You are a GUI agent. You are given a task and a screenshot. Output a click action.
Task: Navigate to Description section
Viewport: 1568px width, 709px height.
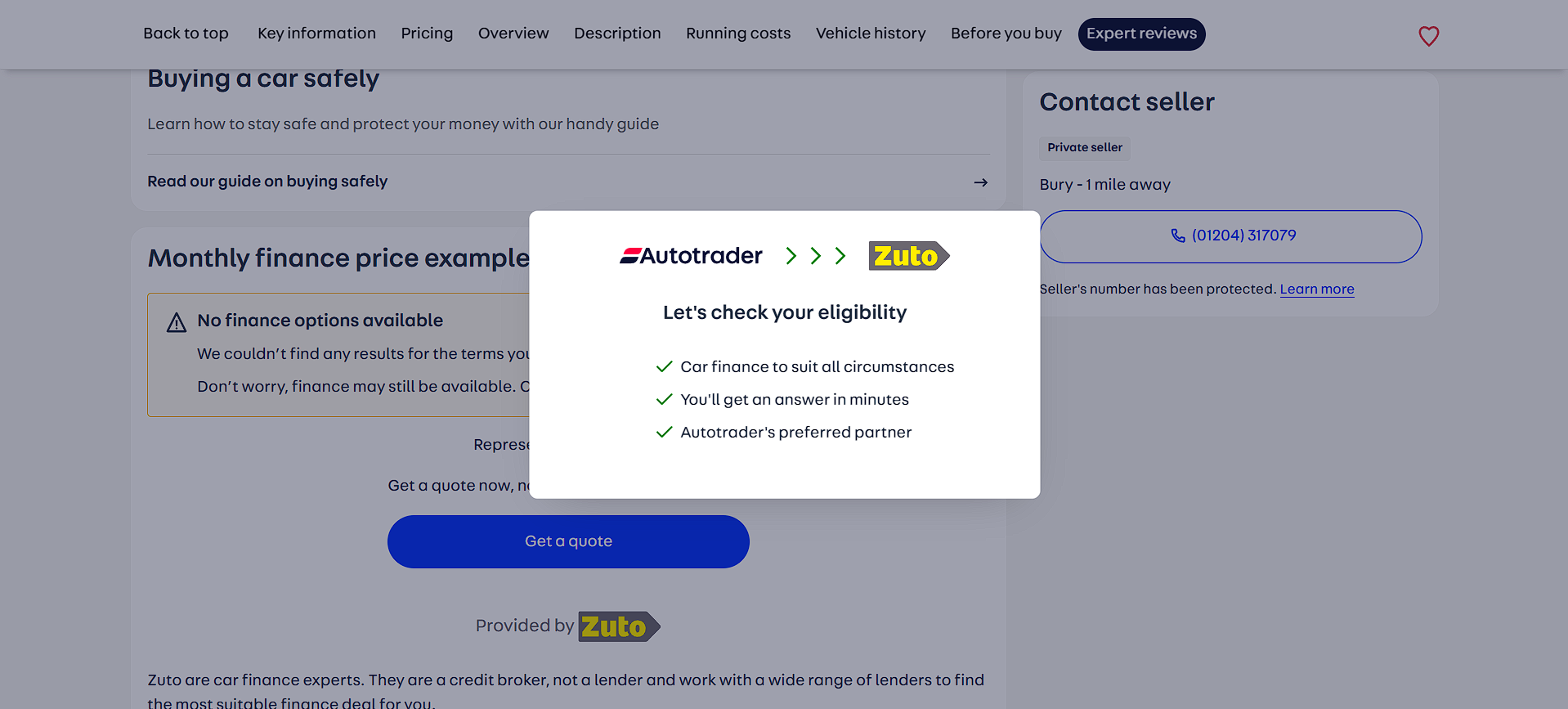coord(617,34)
